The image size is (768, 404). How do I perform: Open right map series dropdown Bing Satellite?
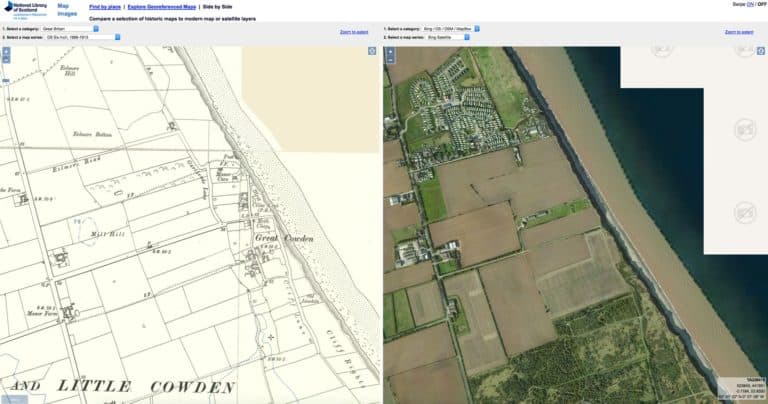(448, 37)
